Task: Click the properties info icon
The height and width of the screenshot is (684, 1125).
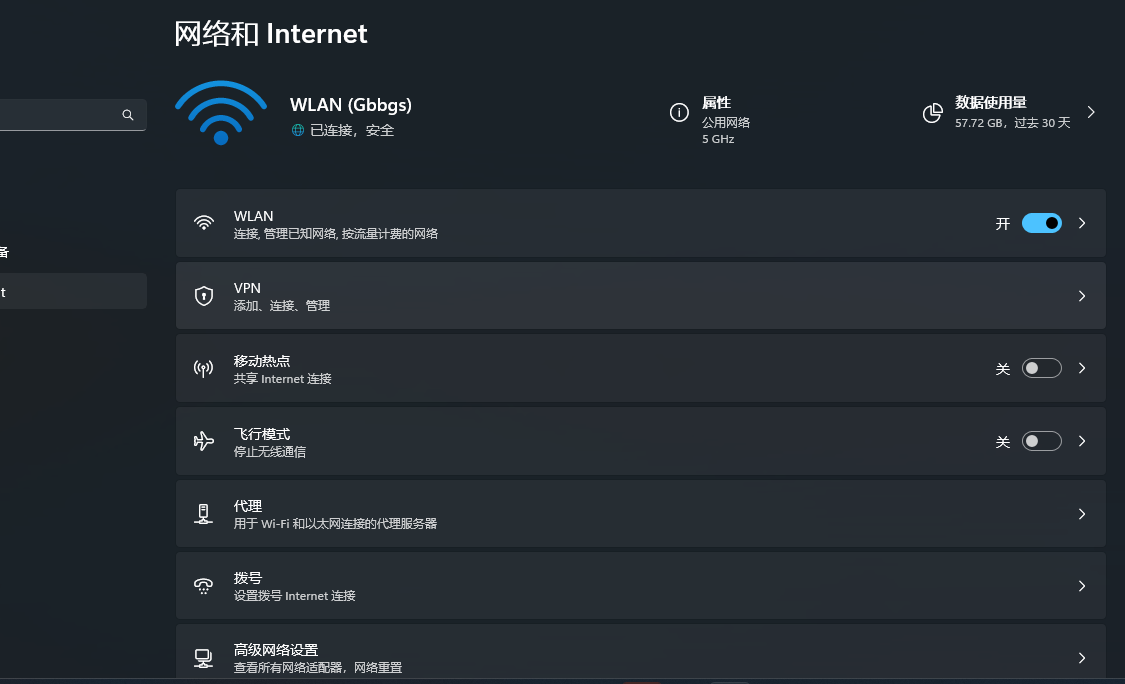Action: coord(679,113)
